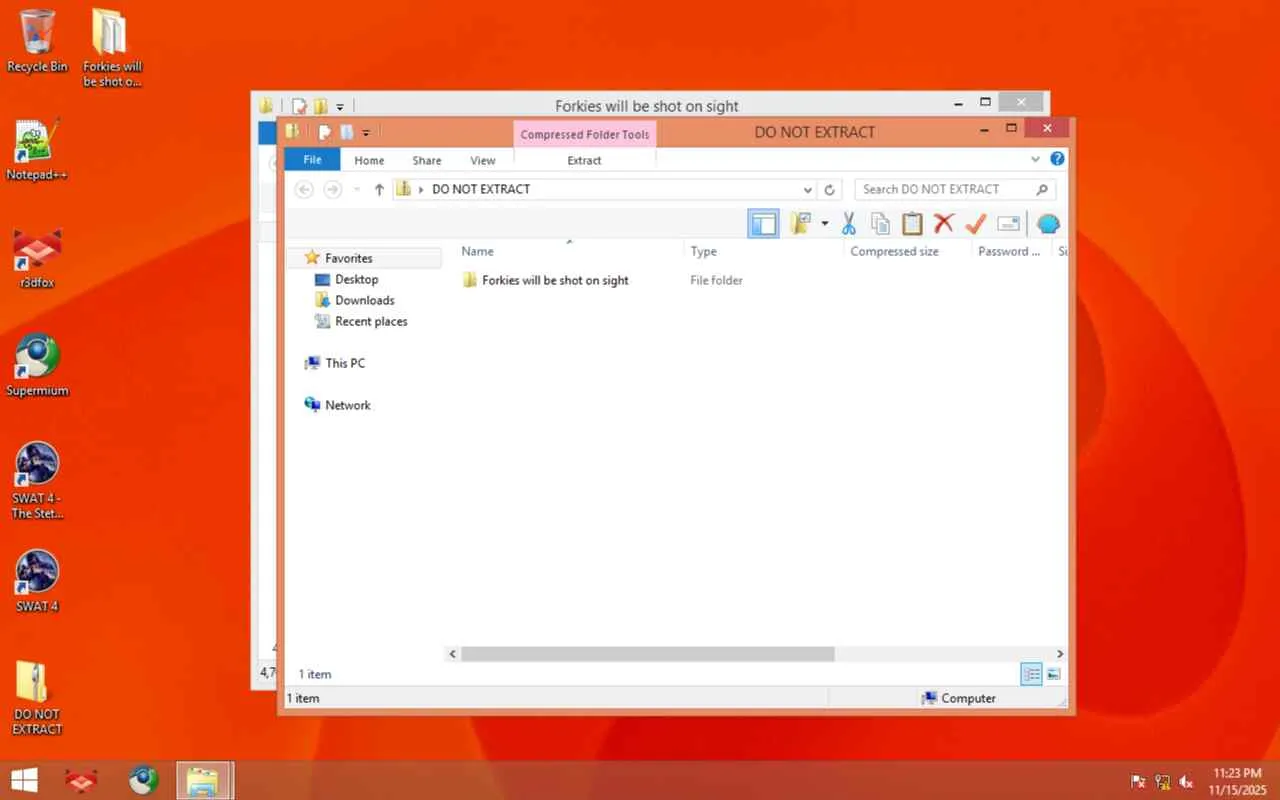Select the DO NOT EXTRACT zip file on the desktop
This screenshot has width=1280, height=800.
tap(37, 697)
